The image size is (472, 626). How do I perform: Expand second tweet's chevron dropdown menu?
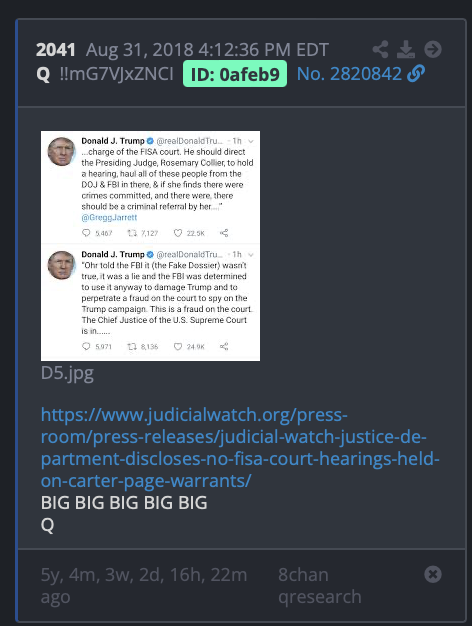pyautogui.click(x=251, y=254)
